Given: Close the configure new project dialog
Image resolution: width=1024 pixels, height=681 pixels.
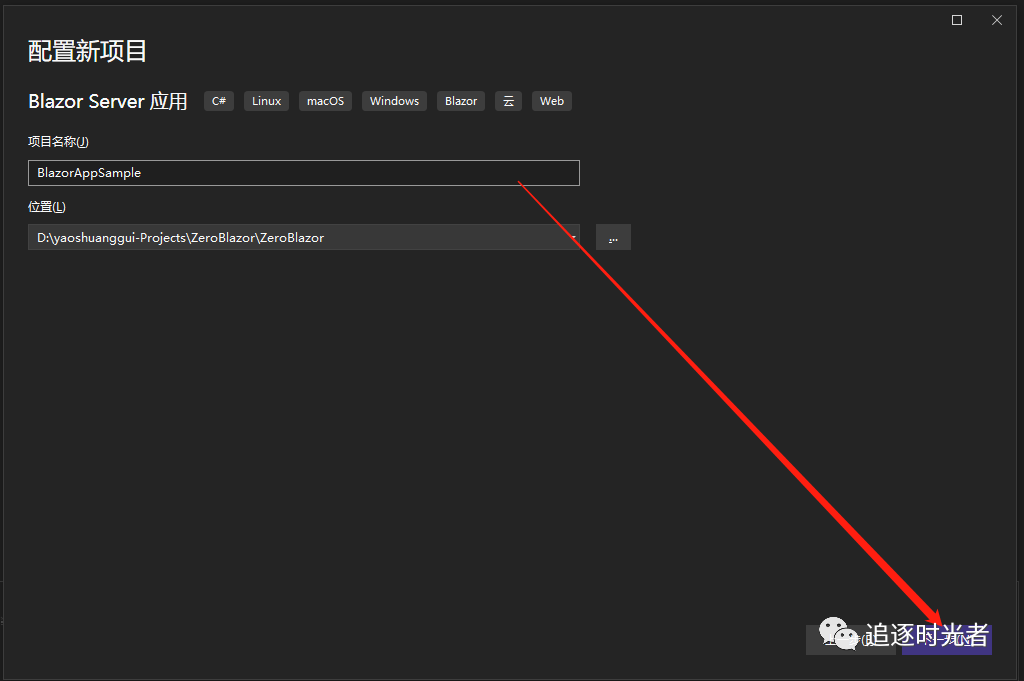Looking at the screenshot, I should 997,20.
